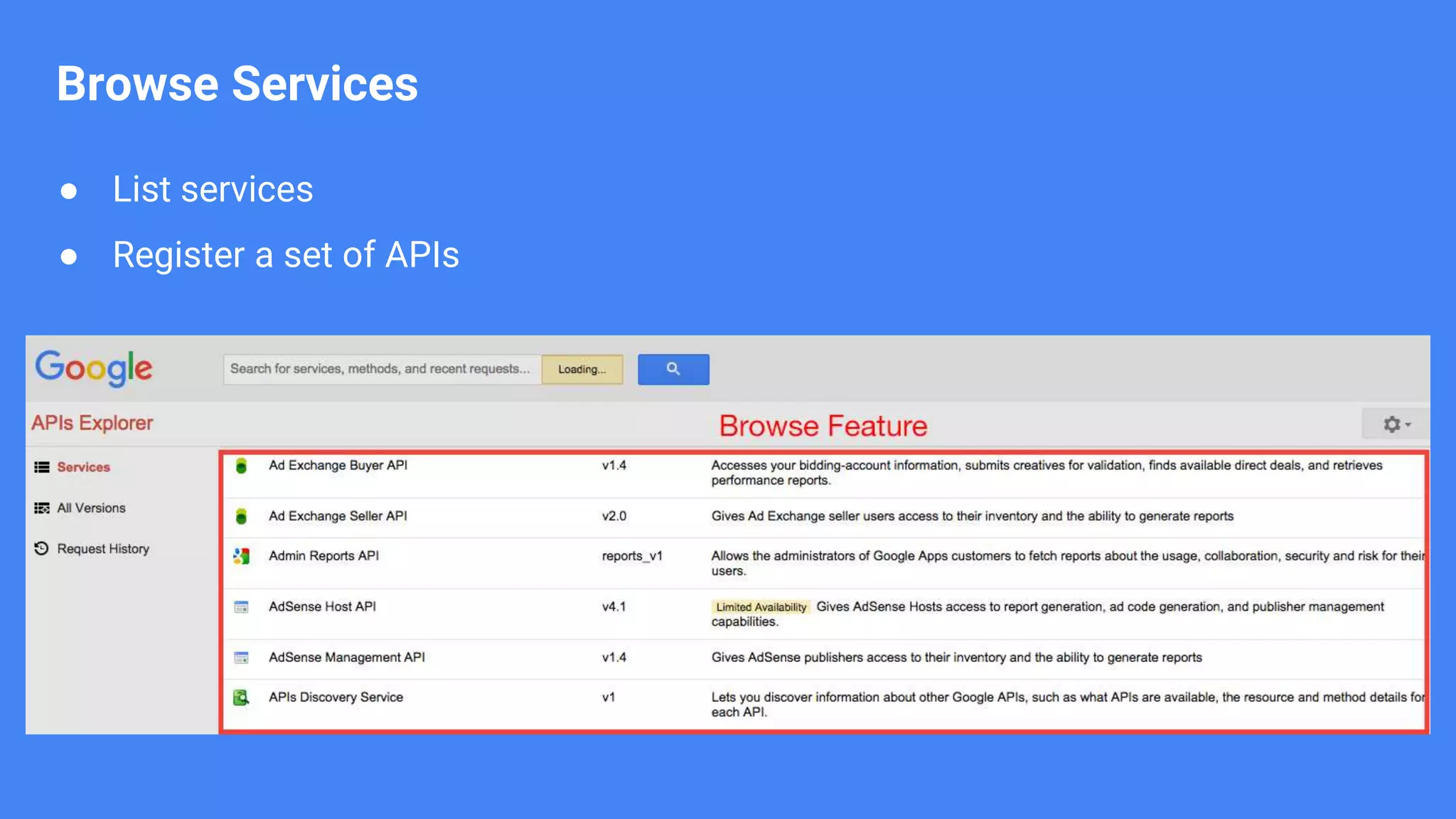1456x819 pixels.
Task: Click version v1.4 of Ad Exchange Buyer API
Action: 614,466
